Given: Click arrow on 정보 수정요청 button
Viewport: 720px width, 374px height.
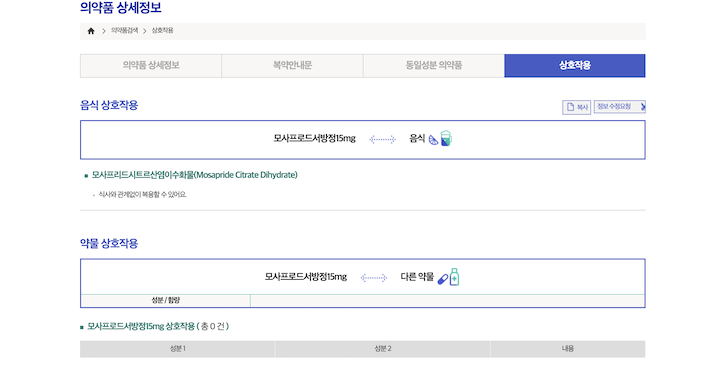Looking at the screenshot, I should 643,107.
